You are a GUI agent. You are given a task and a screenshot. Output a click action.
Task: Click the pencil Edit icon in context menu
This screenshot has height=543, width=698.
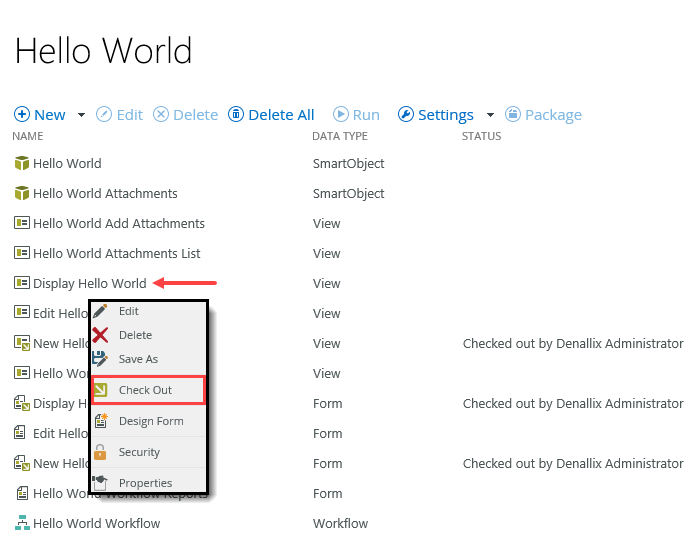pos(100,311)
